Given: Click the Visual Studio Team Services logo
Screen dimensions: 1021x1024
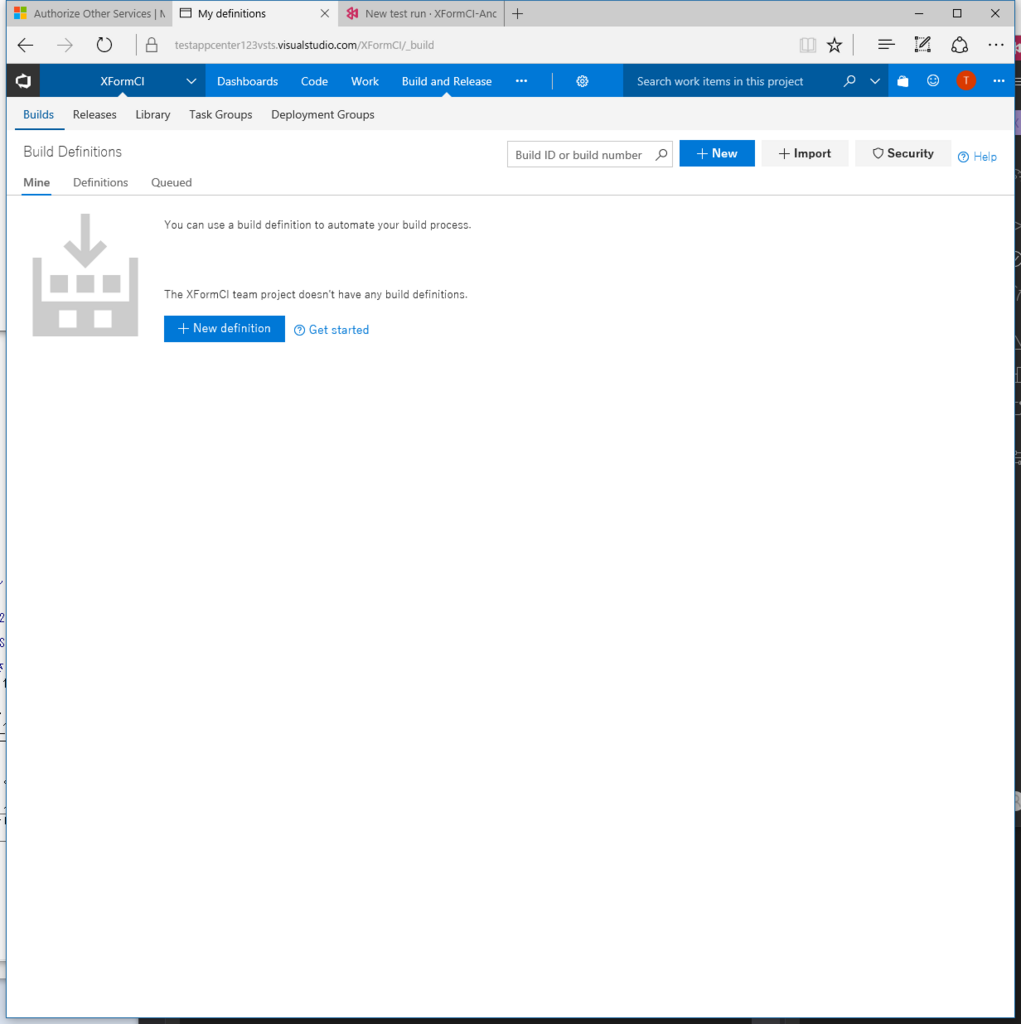Looking at the screenshot, I should pyautogui.click(x=24, y=81).
